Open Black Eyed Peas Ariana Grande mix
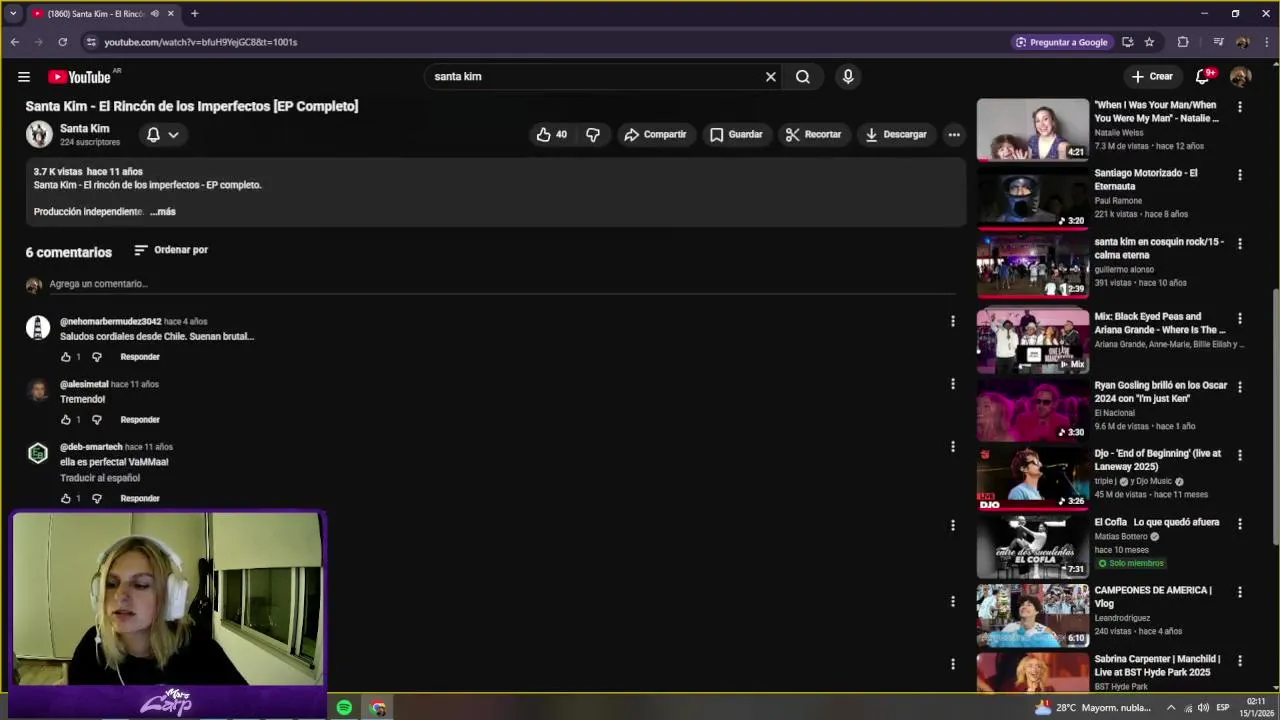Screen dimensions: 1280x720 [1032, 341]
